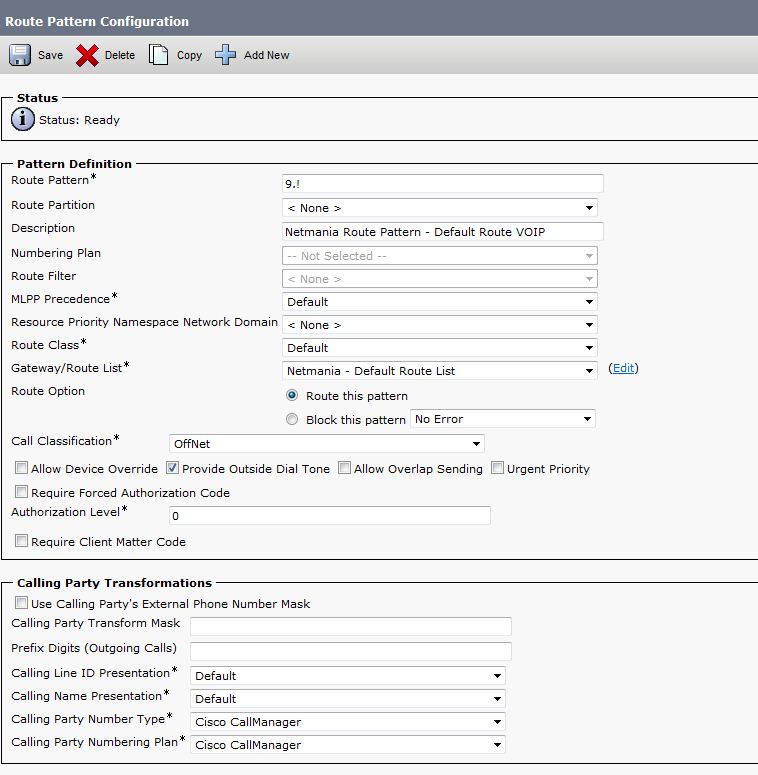
Task: Open the No Error block reason dropdown
Action: point(503,419)
